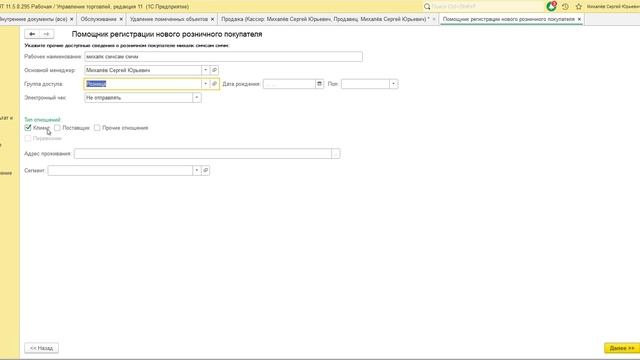Screen dimensions: 640x360
Task: Open notifications via green bell icon
Action: [x=551, y=7]
